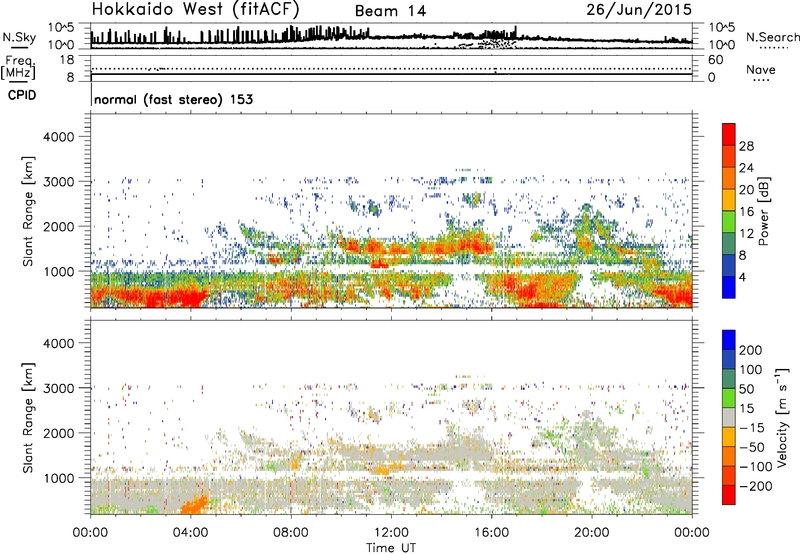This screenshot has width=800, height=554.
Task: Click the 'CPID' label
Action: tap(22, 95)
